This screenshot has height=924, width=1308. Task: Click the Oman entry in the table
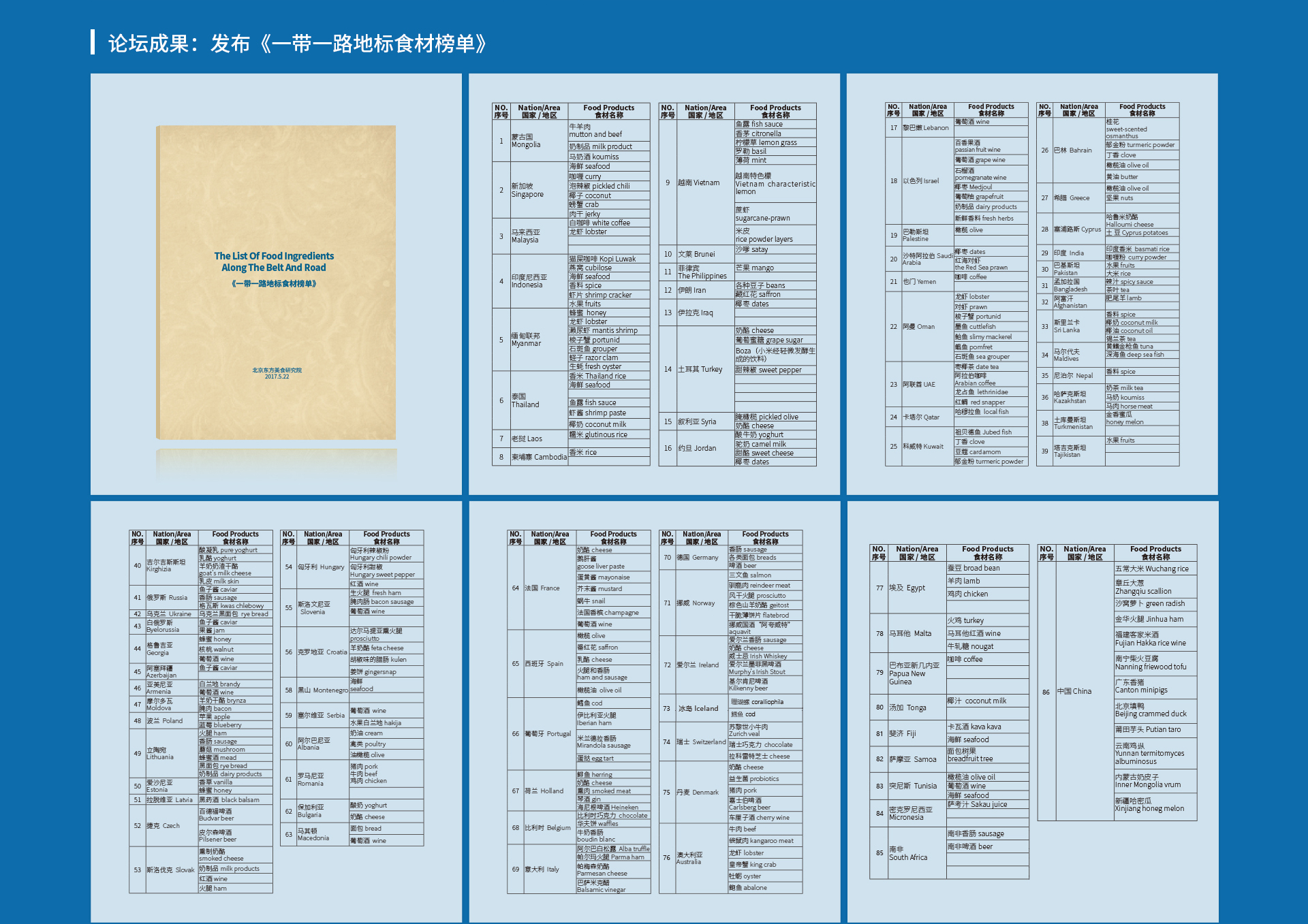click(x=919, y=327)
